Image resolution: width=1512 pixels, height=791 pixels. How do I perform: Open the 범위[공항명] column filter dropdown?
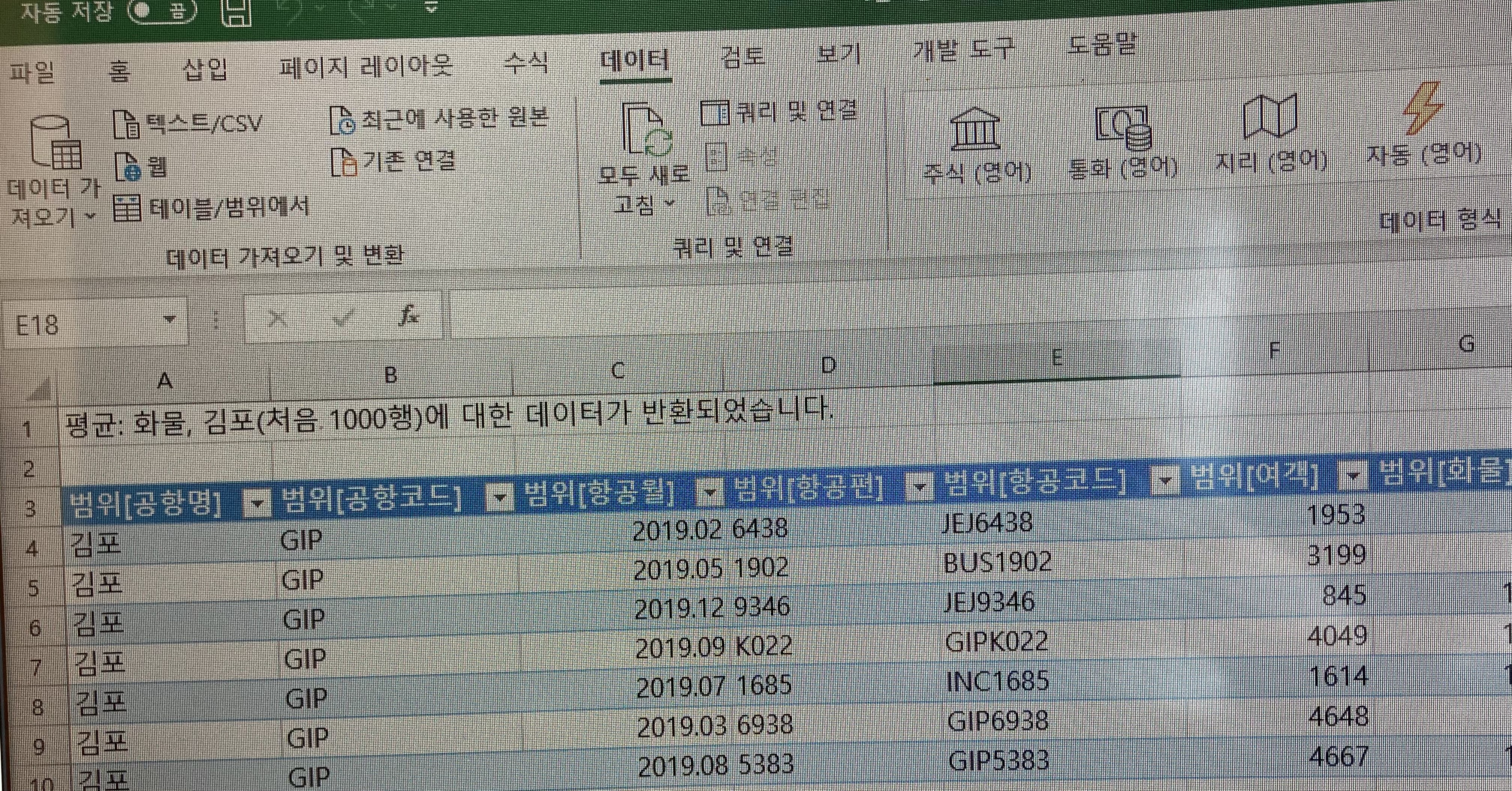257,504
